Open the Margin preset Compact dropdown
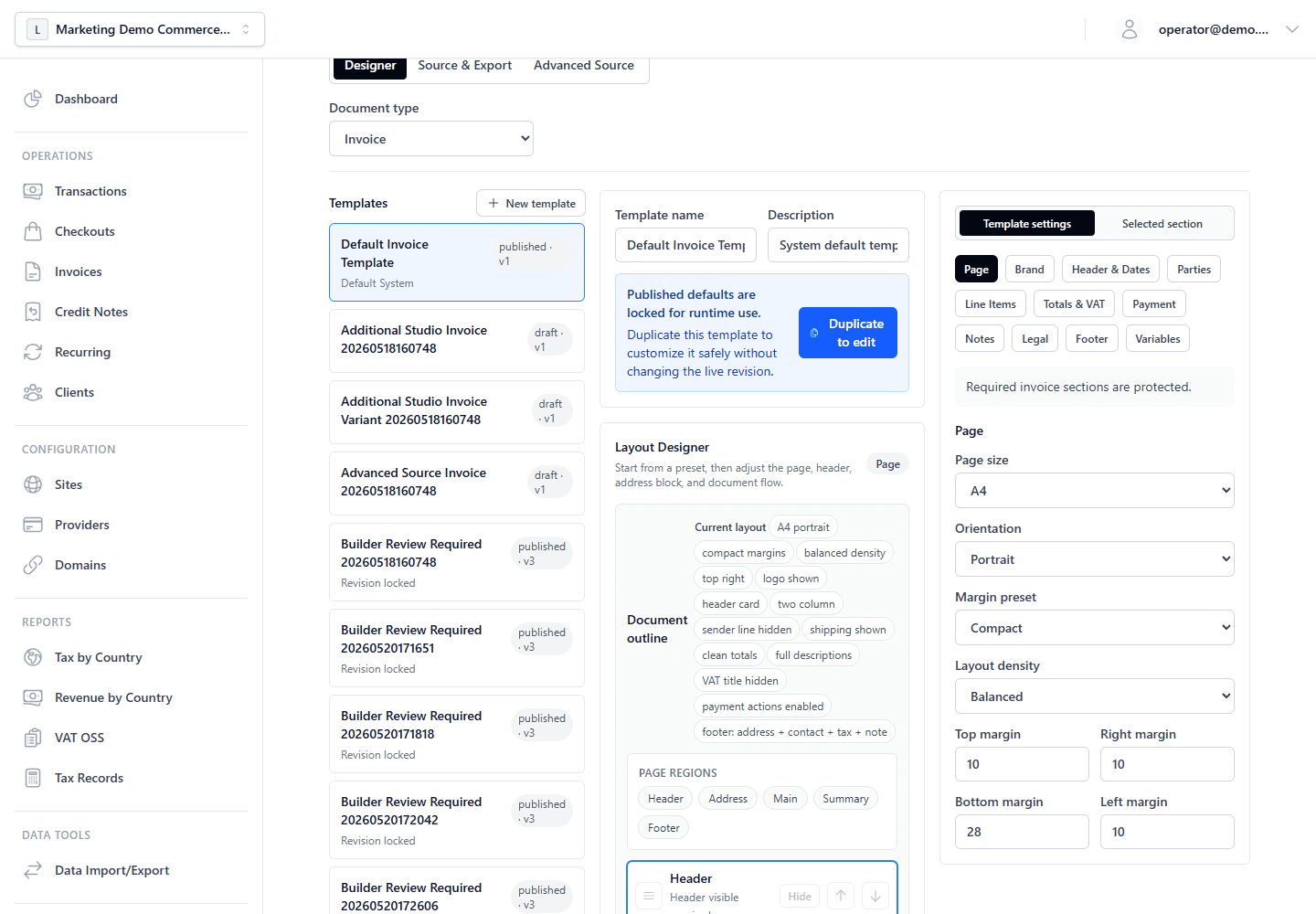 (1095, 628)
